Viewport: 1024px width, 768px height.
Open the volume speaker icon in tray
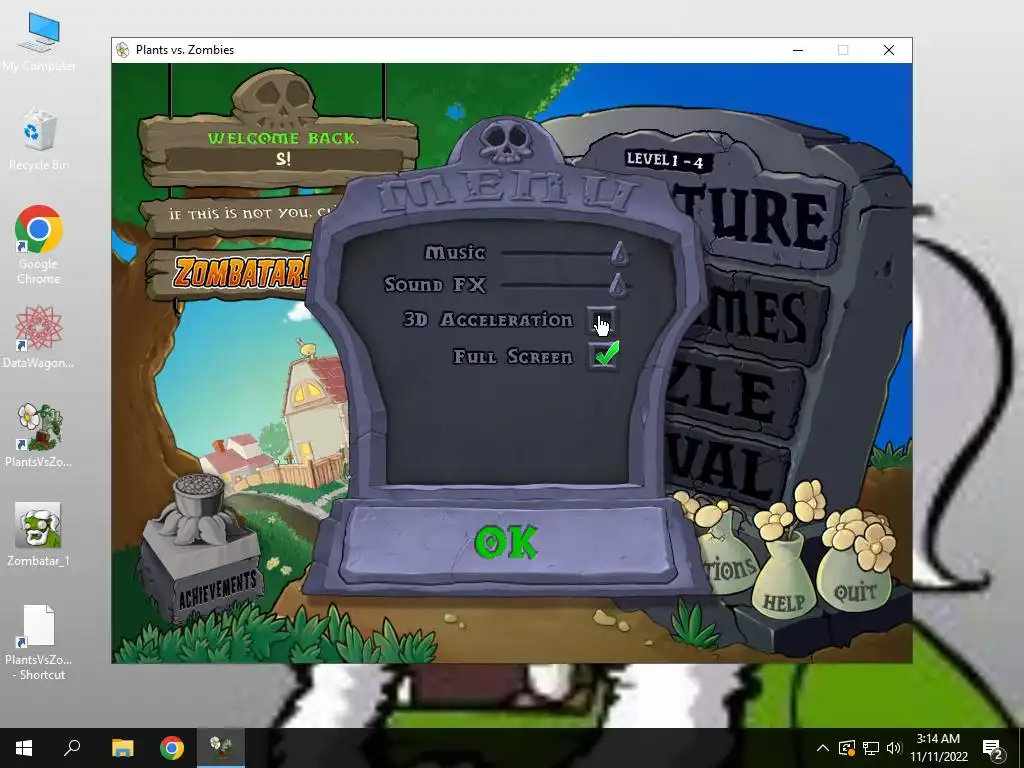894,748
